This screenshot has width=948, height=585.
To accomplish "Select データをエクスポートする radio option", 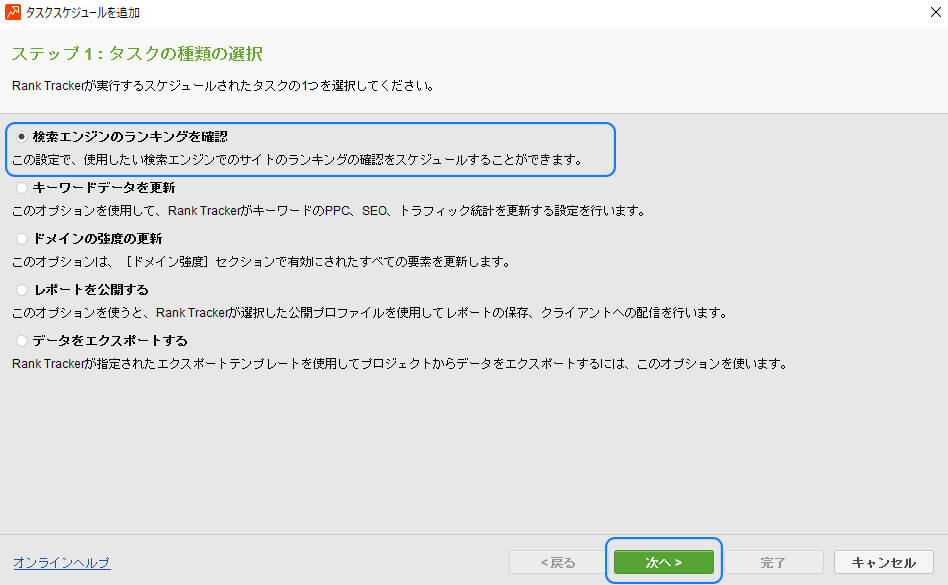I will tap(22, 341).
